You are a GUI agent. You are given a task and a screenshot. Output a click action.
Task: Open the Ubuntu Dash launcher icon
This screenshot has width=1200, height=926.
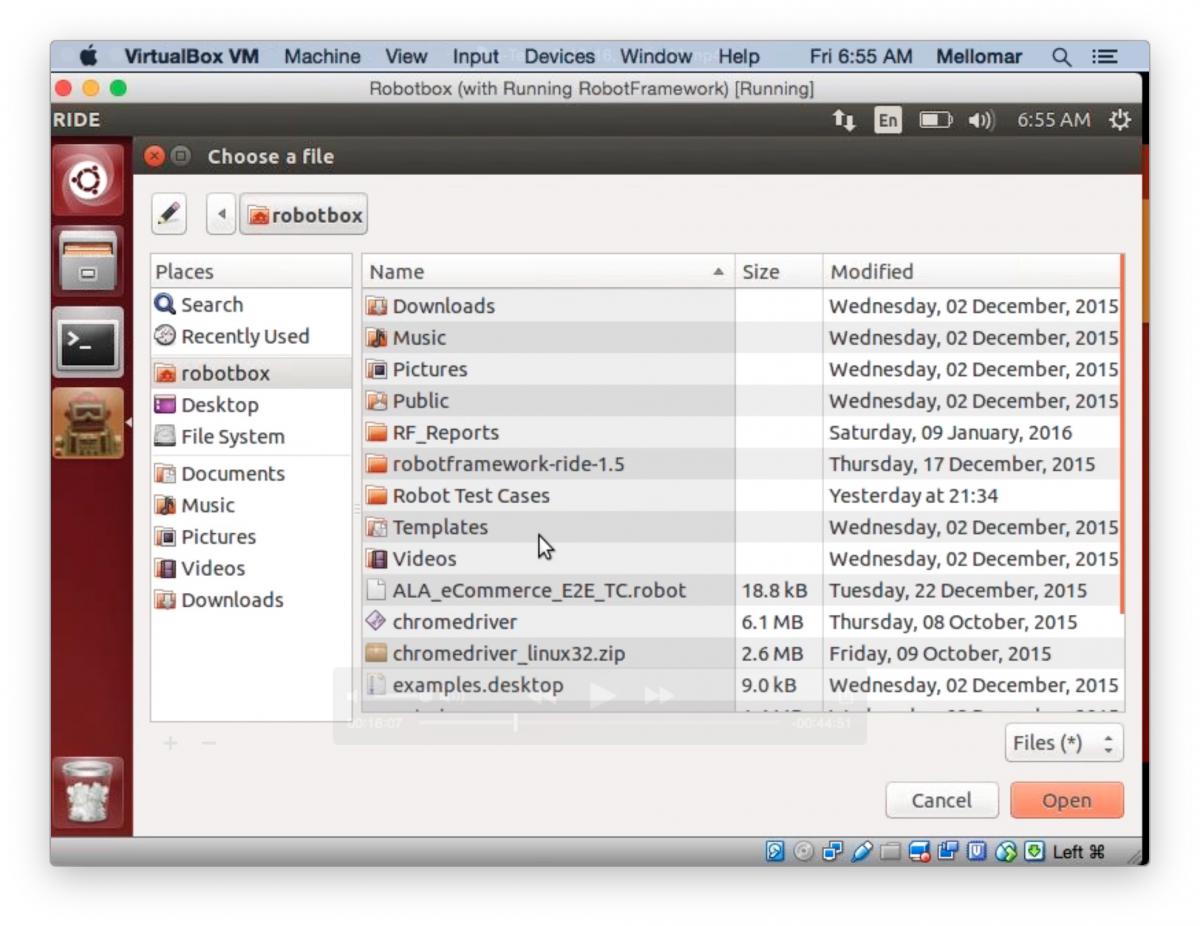(x=89, y=181)
